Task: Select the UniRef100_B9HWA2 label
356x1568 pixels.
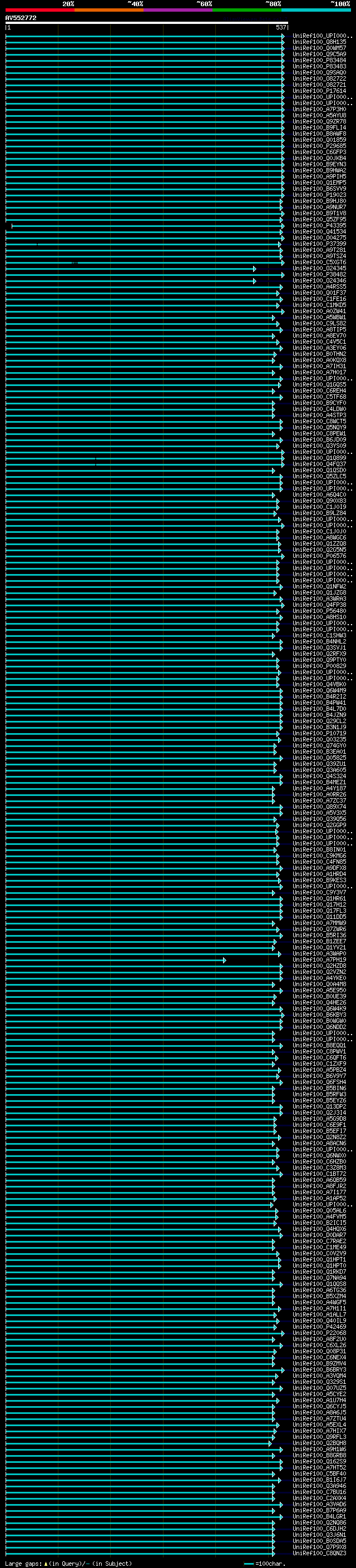Action: 319,170
